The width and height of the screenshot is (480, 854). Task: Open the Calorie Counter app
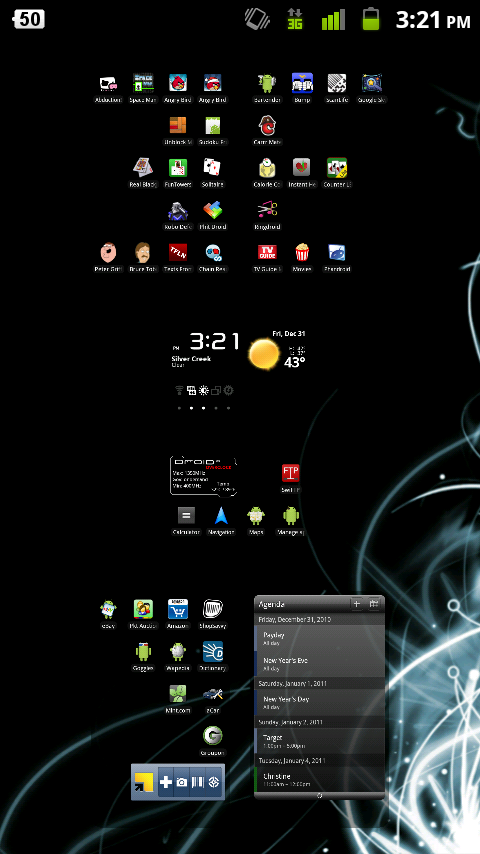[x=267, y=168]
